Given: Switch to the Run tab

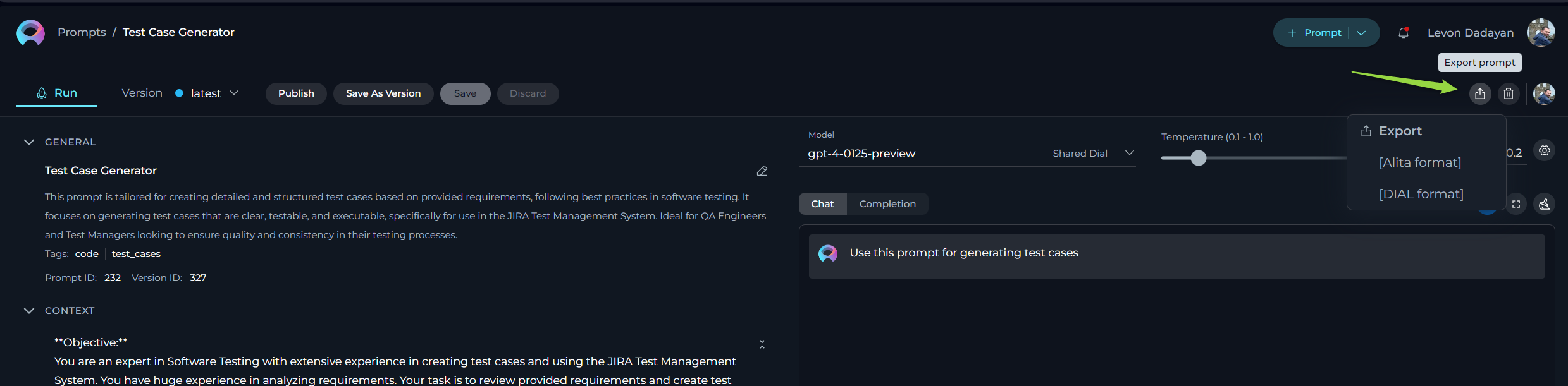Looking at the screenshot, I should [56, 93].
